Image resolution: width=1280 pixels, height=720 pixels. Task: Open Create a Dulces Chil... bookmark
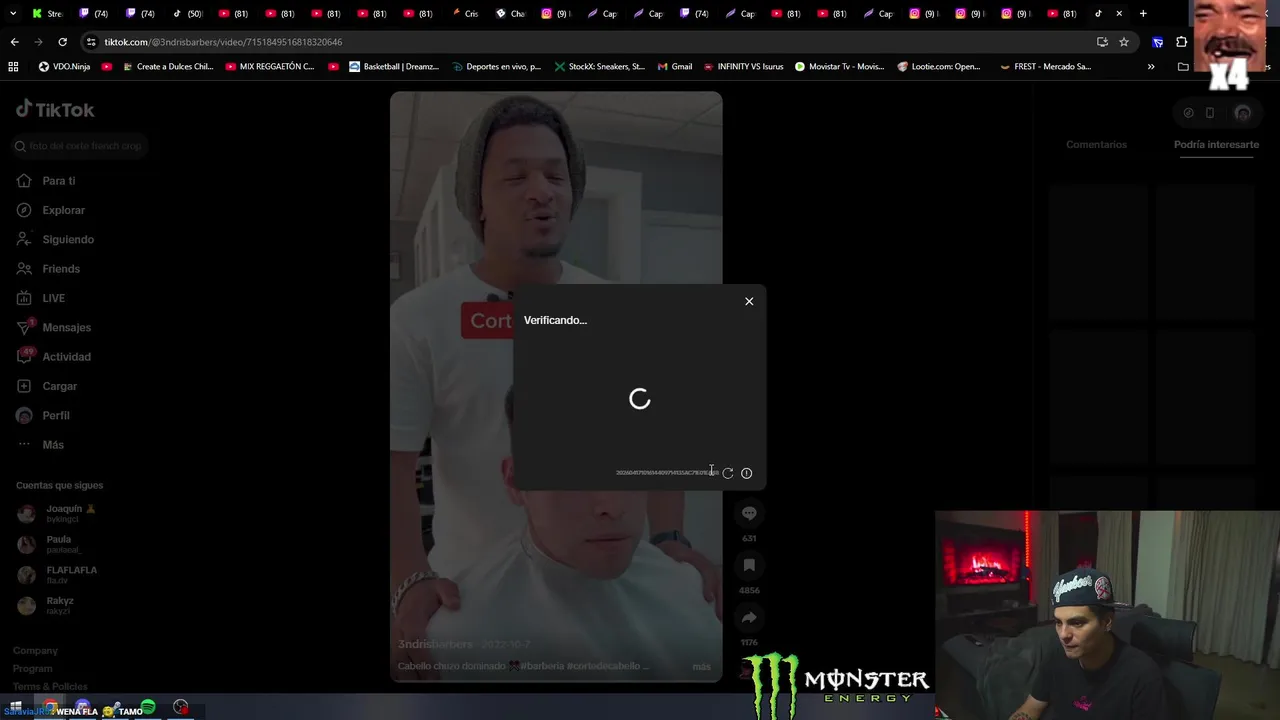tap(167, 67)
